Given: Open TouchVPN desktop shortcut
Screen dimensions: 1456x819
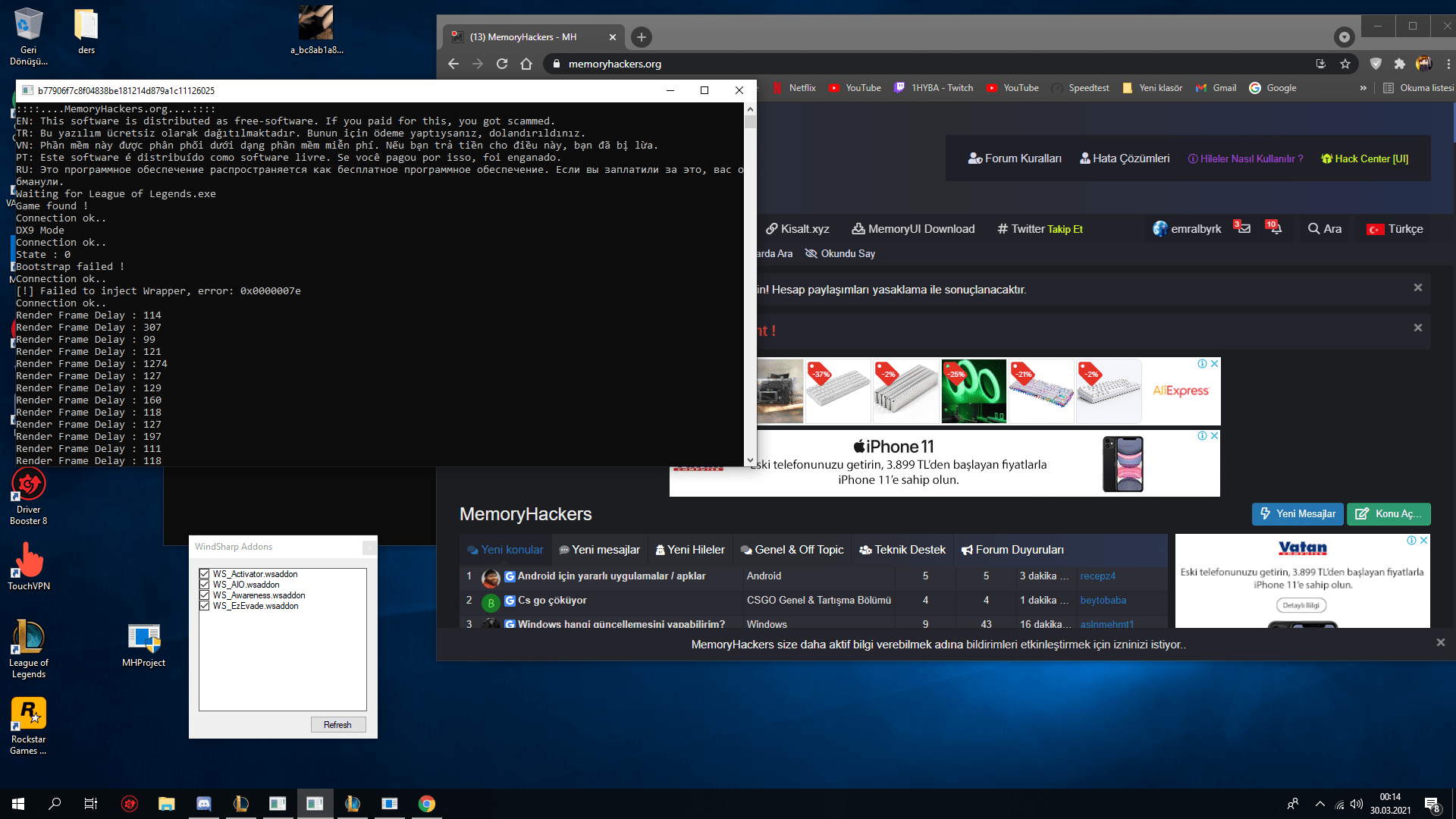Looking at the screenshot, I should pyautogui.click(x=29, y=566).
